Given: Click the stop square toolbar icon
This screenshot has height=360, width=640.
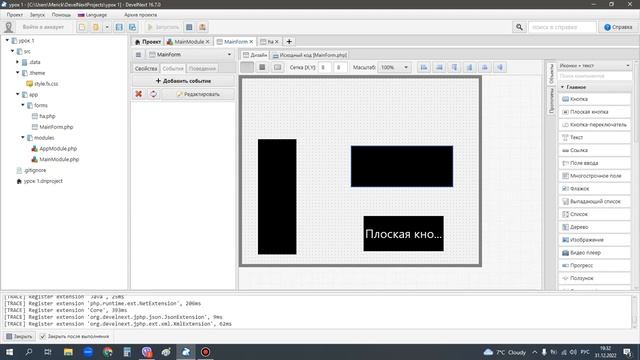Looking at the screenshot, I should (x=189, y=27).
